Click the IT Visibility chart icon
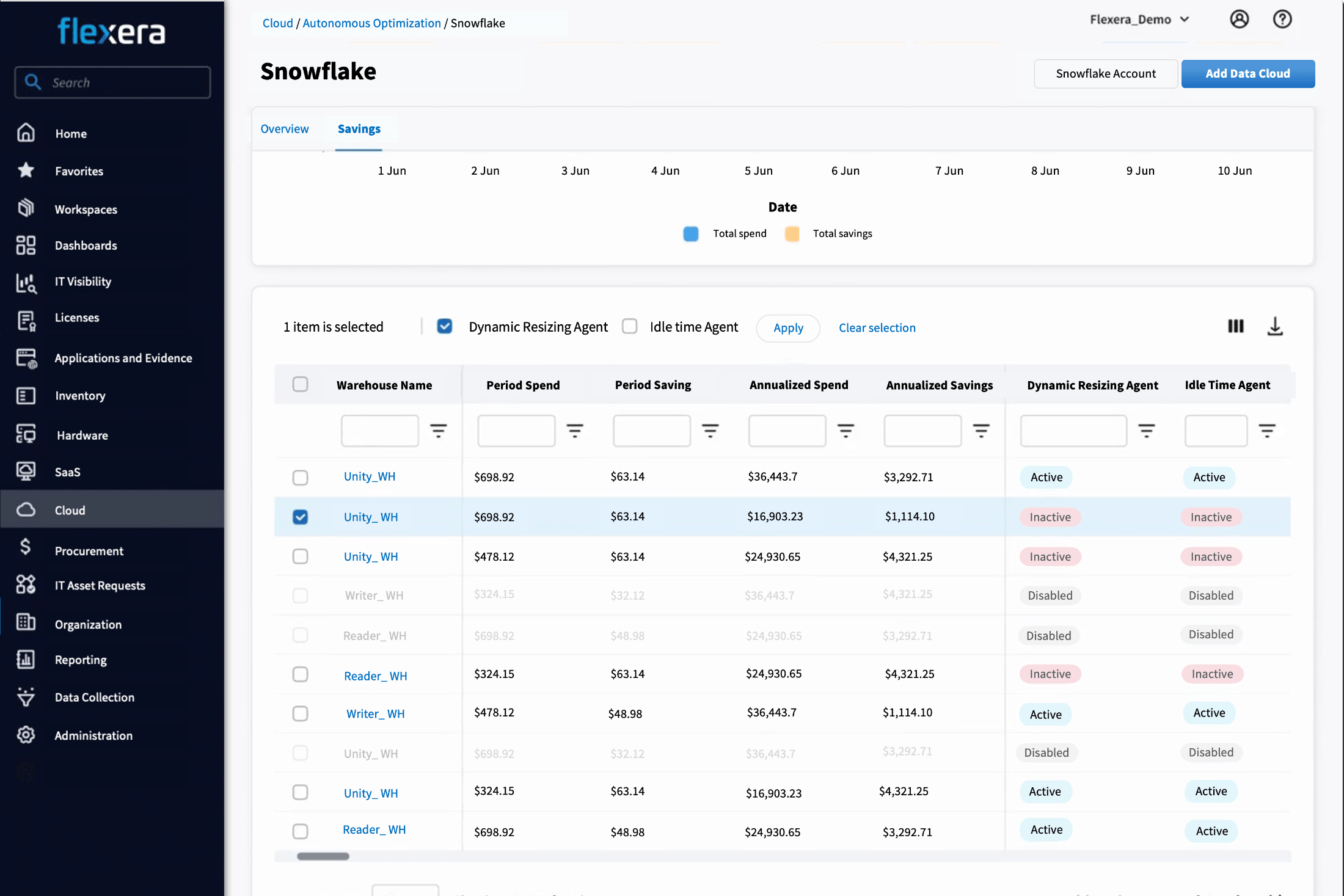This screenshot has width=1344, height=896. pyautogui.click(x=26, y=282)
